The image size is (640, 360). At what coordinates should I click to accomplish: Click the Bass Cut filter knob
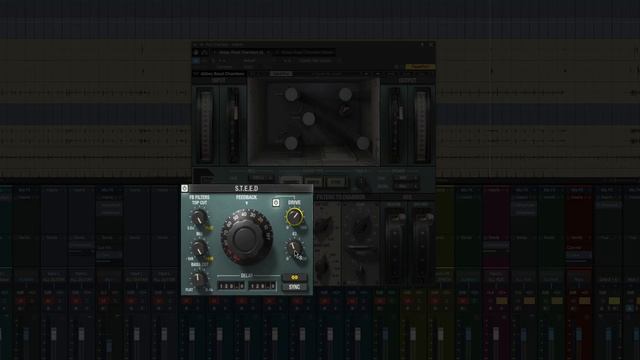(198, 279)
